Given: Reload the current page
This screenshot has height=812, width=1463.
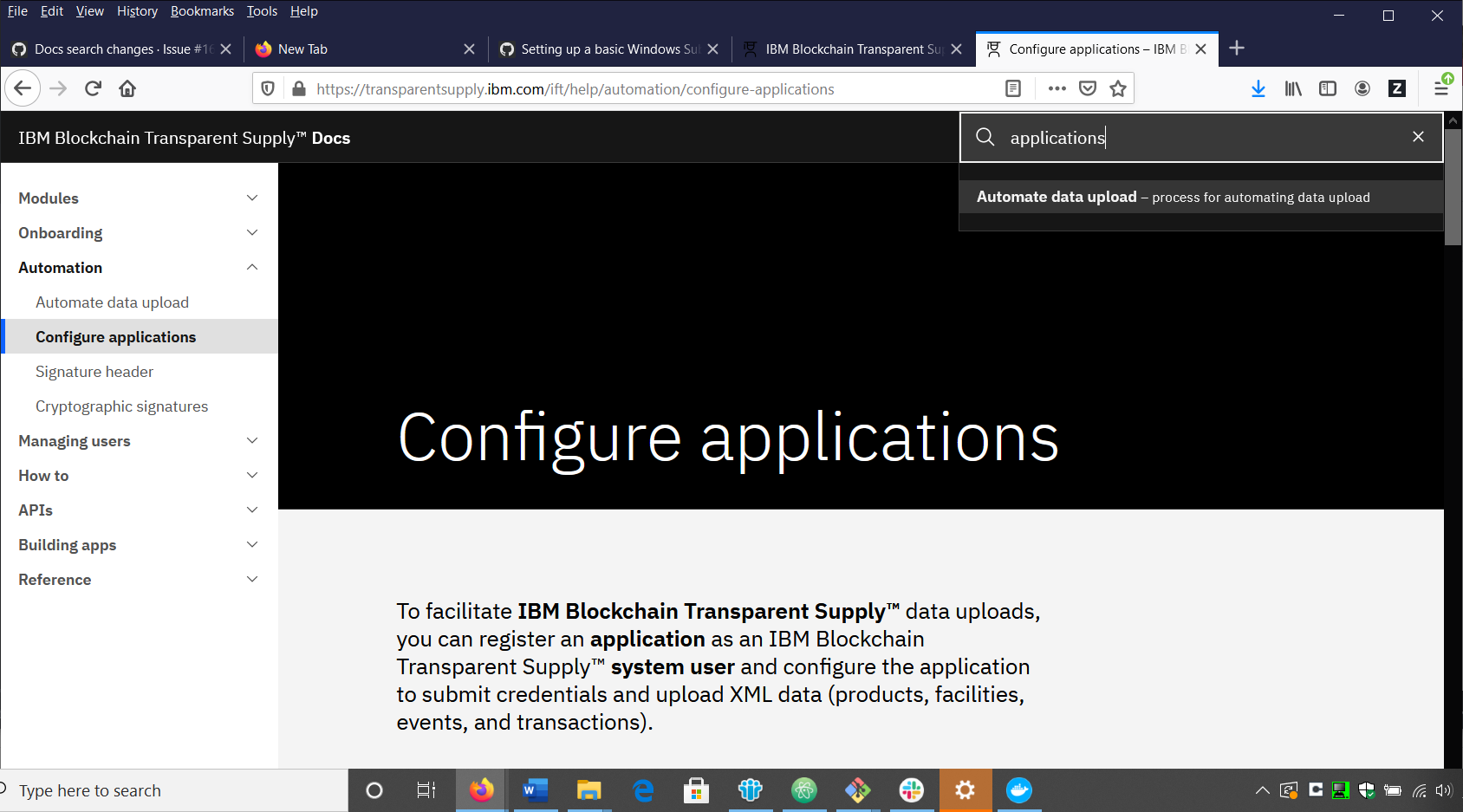Looking at the screenshot, I should coord(94,88).
